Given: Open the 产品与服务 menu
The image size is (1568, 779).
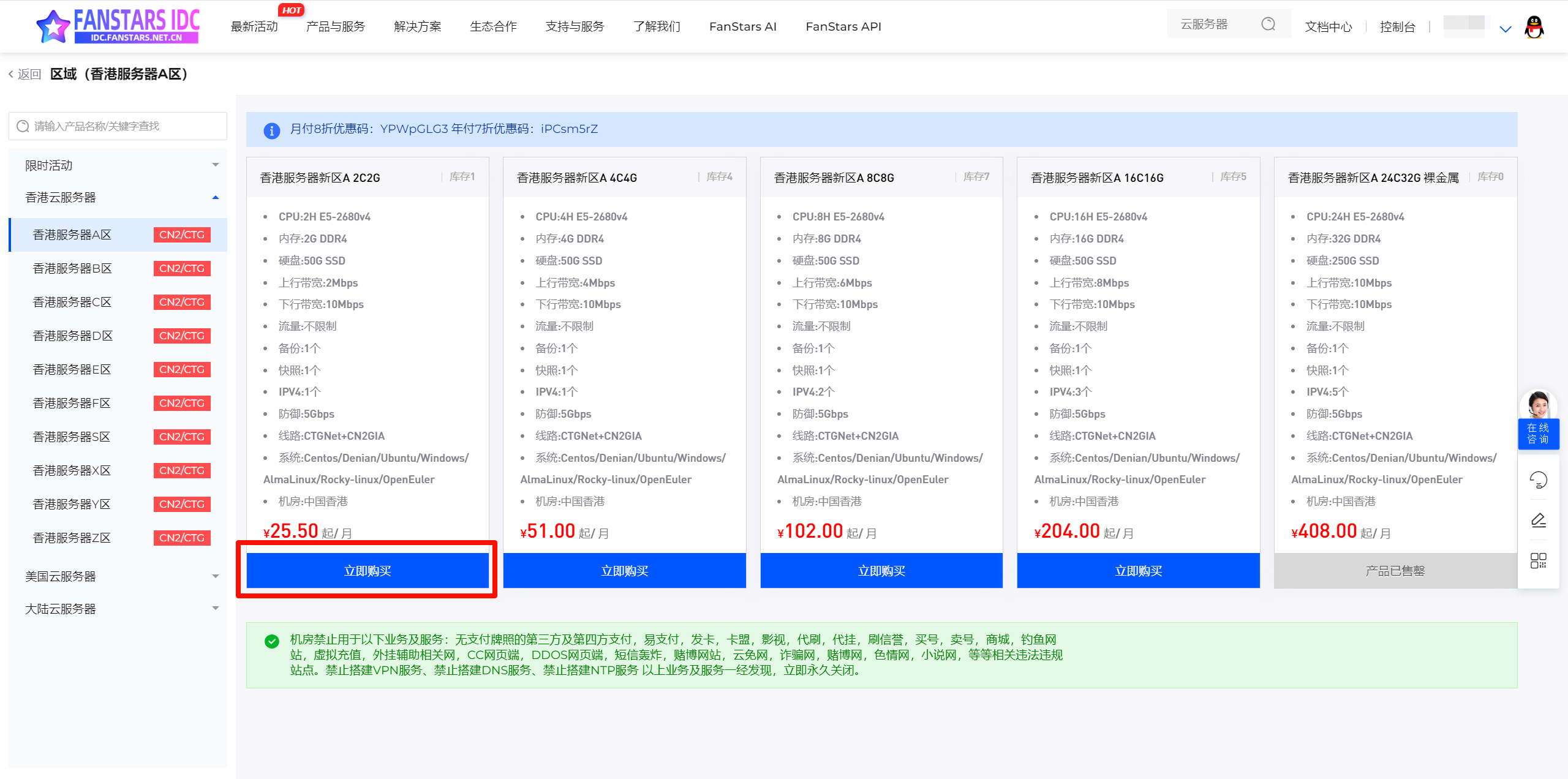Looking at the screenshot, I should point(335,26).
